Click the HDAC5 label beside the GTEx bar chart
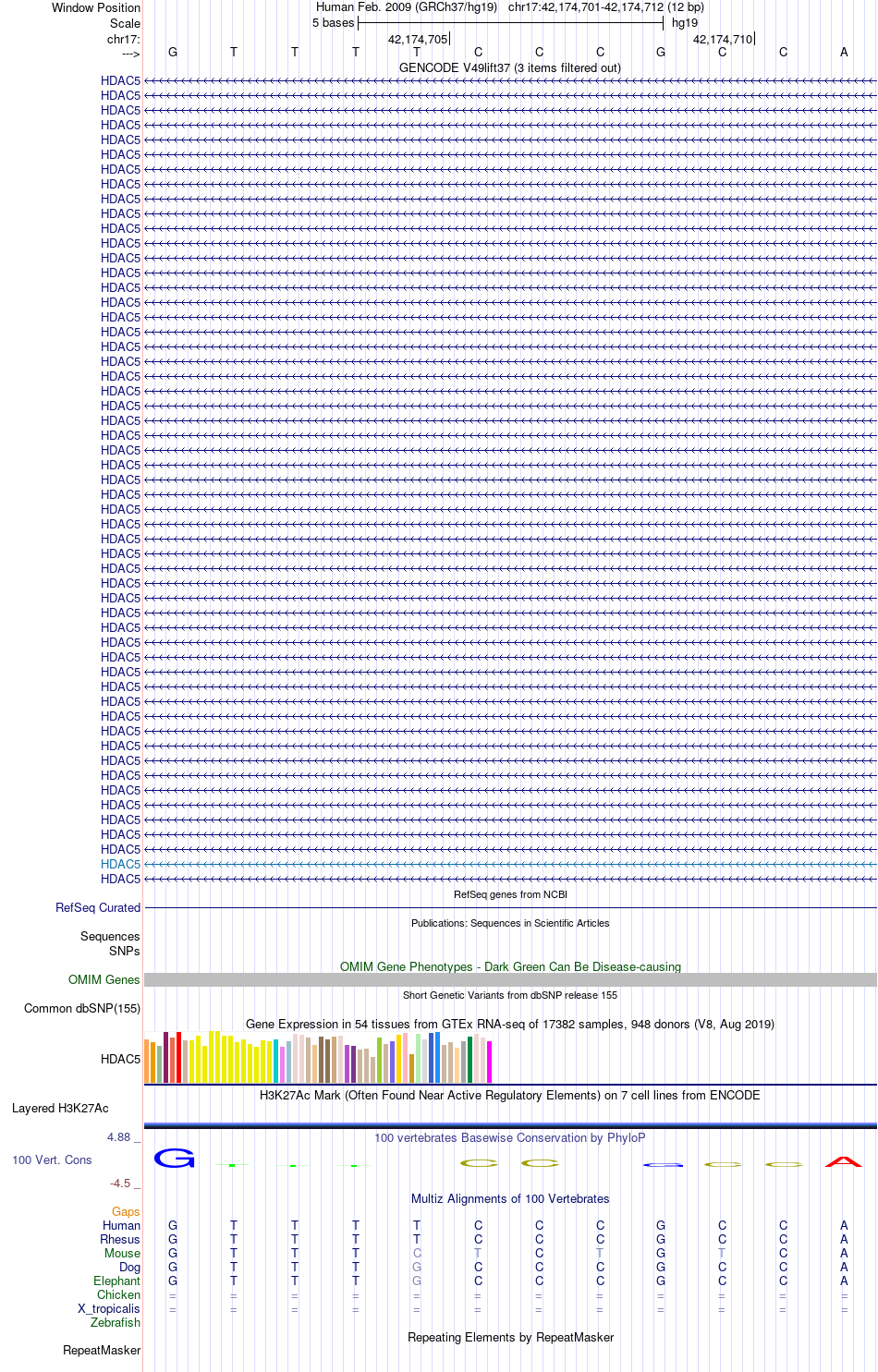This screenshot has height=1372, width=878. click(120, 1059)
